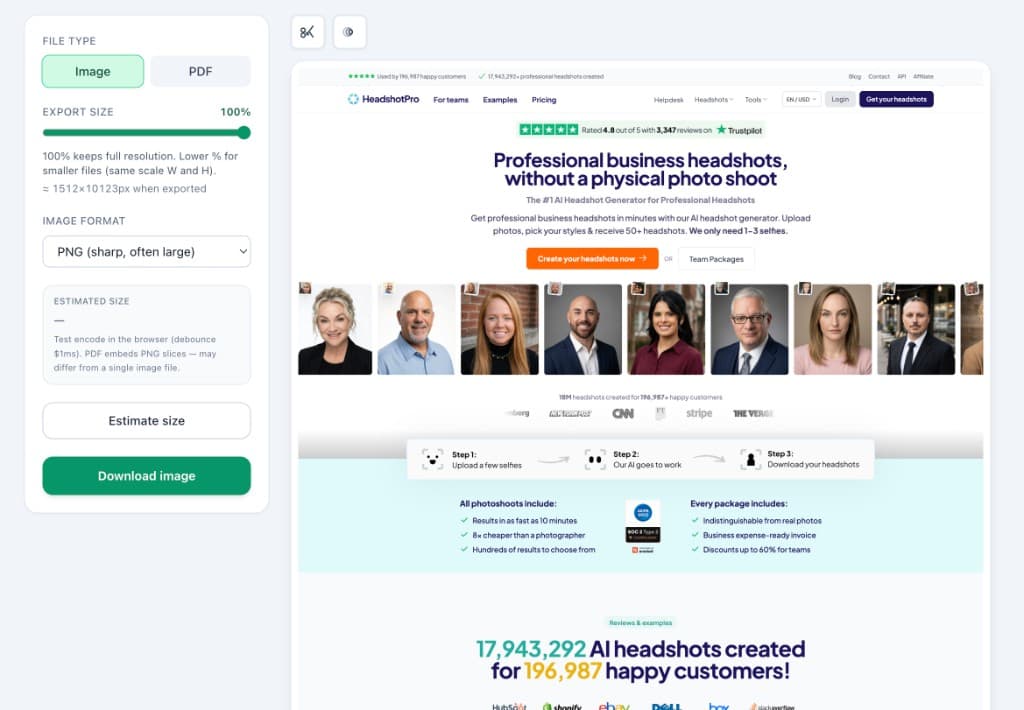Switch file type to PDF

pos(200,71)
